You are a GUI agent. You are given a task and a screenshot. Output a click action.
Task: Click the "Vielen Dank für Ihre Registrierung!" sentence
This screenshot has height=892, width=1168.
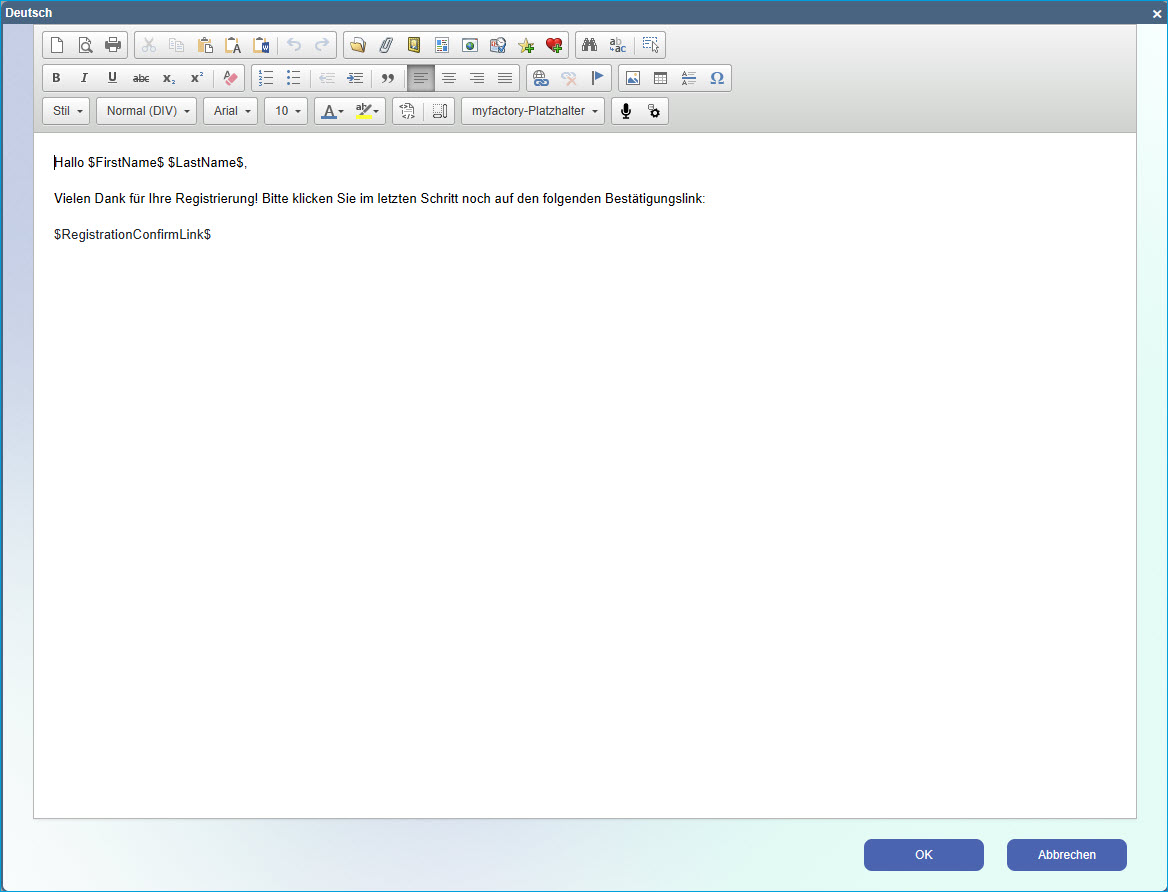point(156,199)
